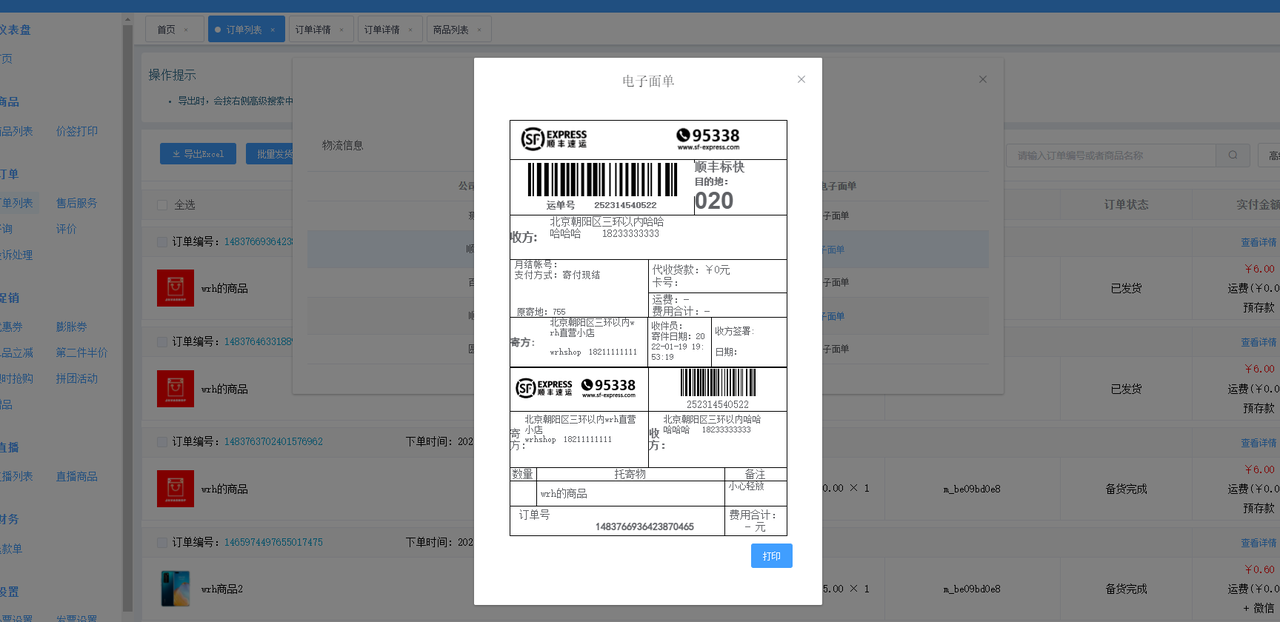Viewport: 1280px width, 622px height.
Task: Click the wrh商品2 phone thumbnail
Action: click(175, 589)
